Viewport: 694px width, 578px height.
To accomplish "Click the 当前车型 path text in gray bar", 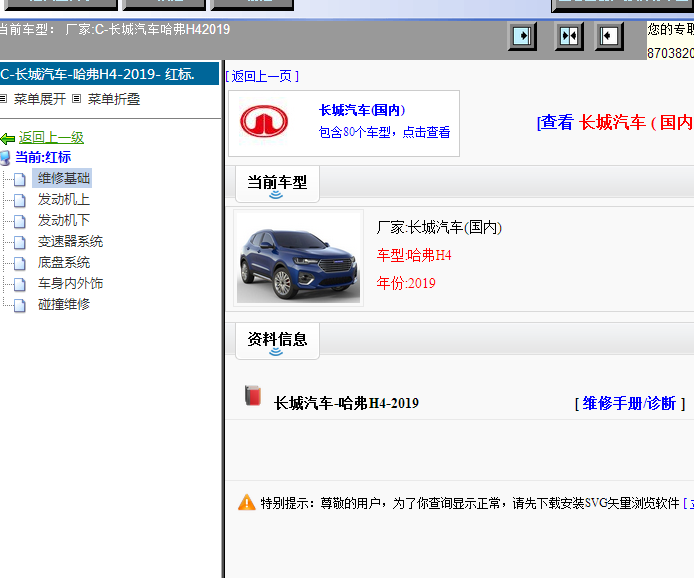I will pos(115,30).
